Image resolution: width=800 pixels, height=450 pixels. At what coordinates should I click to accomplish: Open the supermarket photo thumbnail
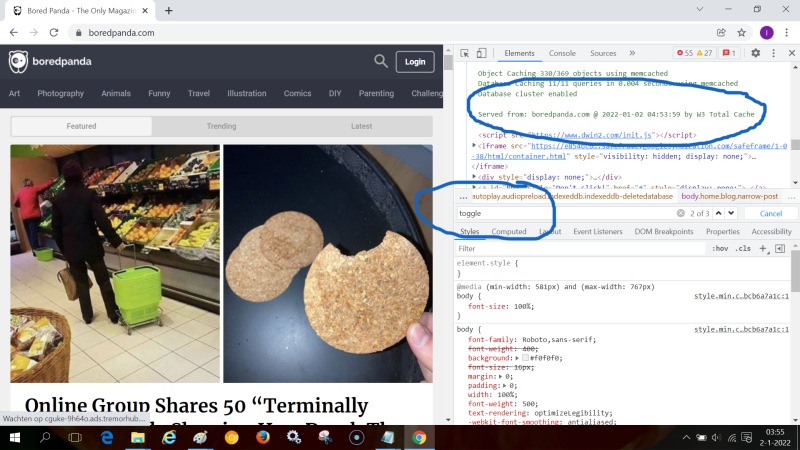pos(115,263)
